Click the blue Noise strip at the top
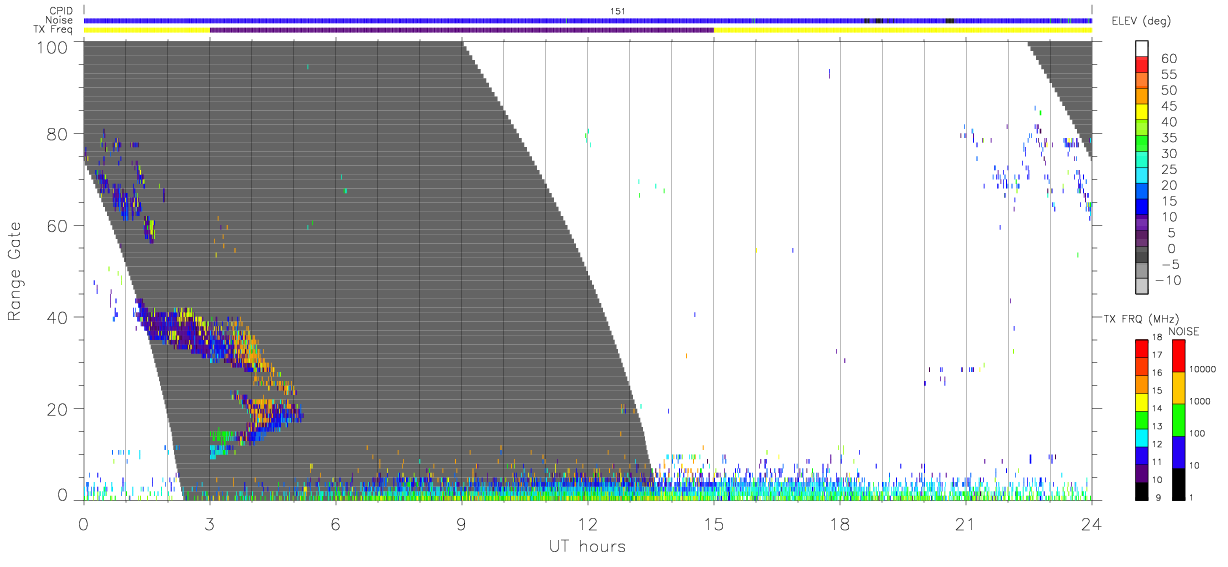The width and height of the screenshot is (1228, 567). coord(587,20)
